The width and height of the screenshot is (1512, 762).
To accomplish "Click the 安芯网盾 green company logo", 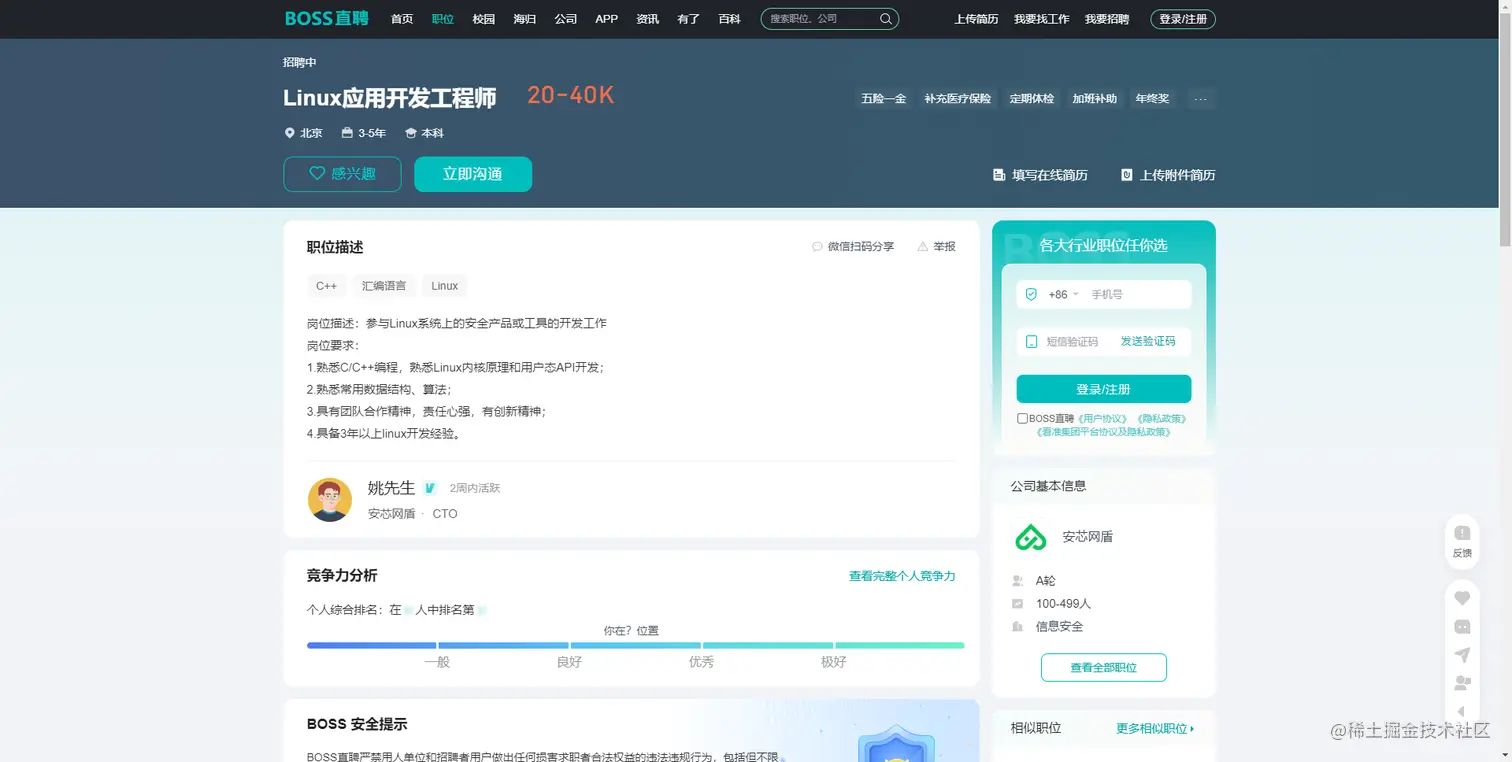I will (x=1030, y=537).
